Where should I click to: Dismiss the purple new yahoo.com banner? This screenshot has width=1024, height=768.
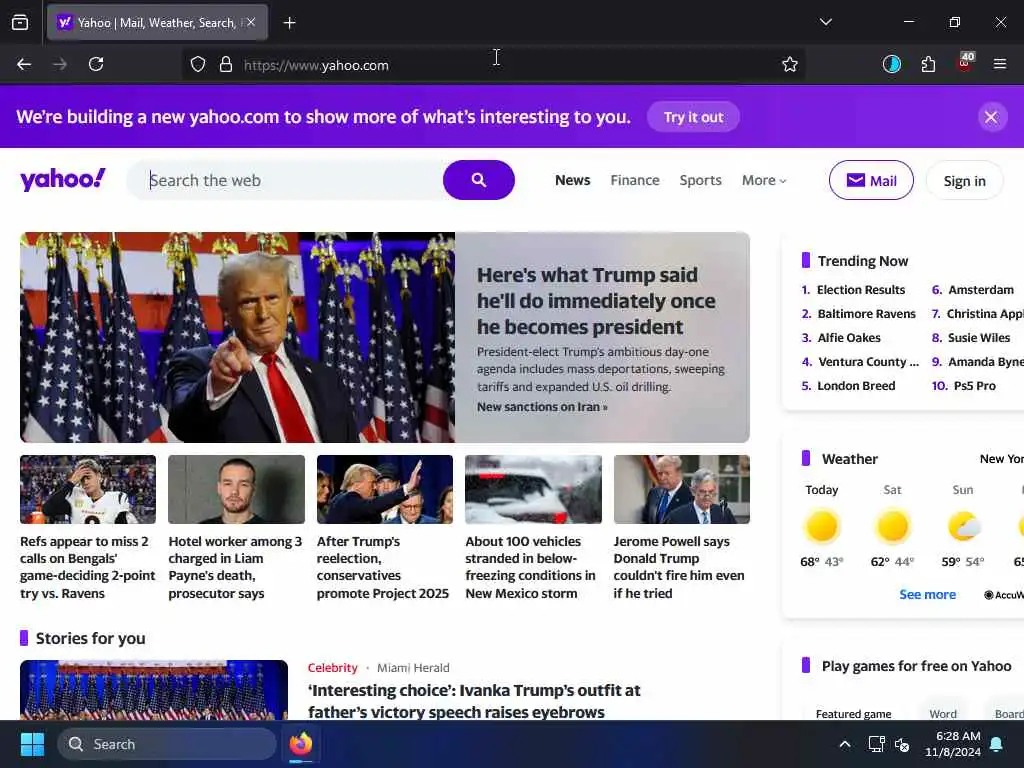991,118
